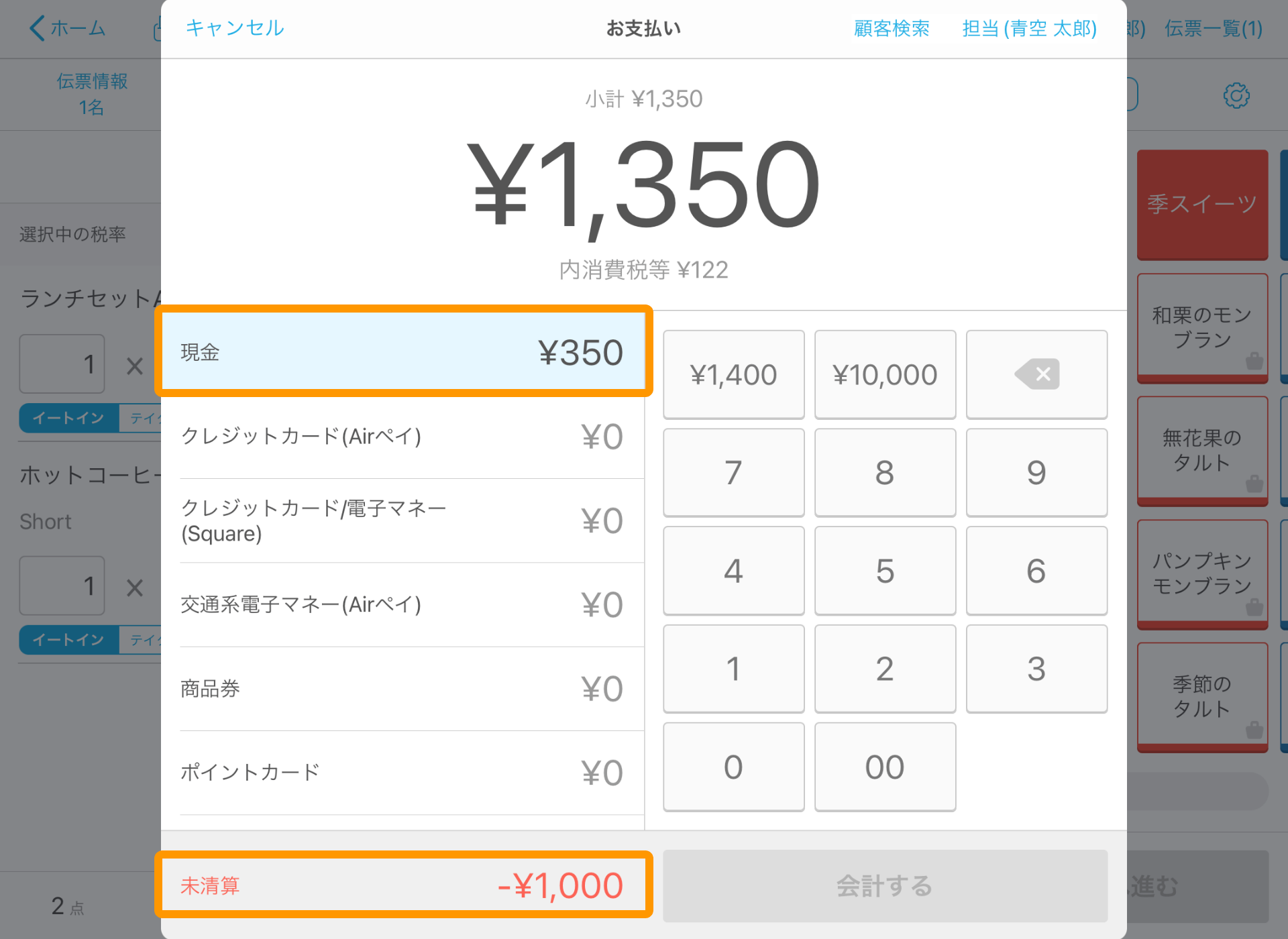The width and height of the screenshot is (1288, 939).
Task: Select the 現金 payment method row
Action: (402, 351)
